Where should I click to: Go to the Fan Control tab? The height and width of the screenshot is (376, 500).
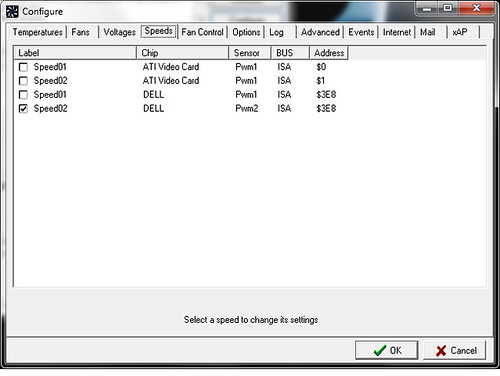coord(202,32)
